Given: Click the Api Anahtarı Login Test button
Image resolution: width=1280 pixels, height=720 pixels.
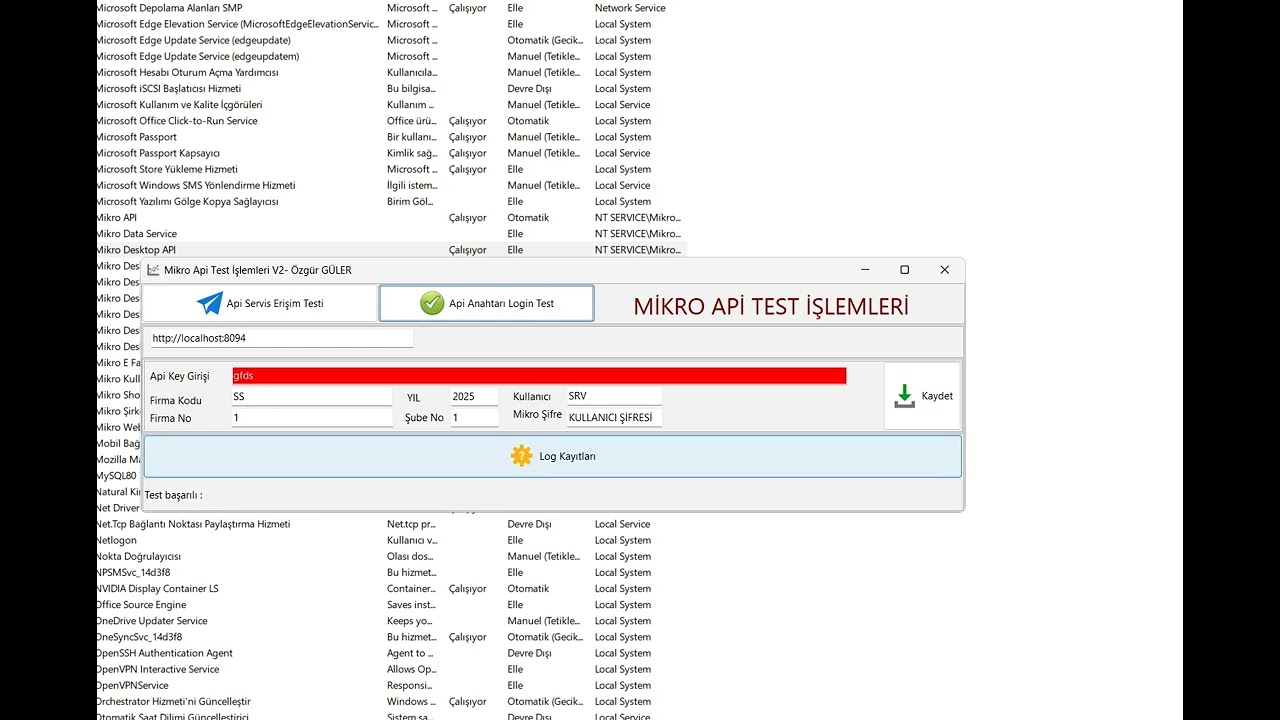Looking at the screenshot, I should click(486, 303).
